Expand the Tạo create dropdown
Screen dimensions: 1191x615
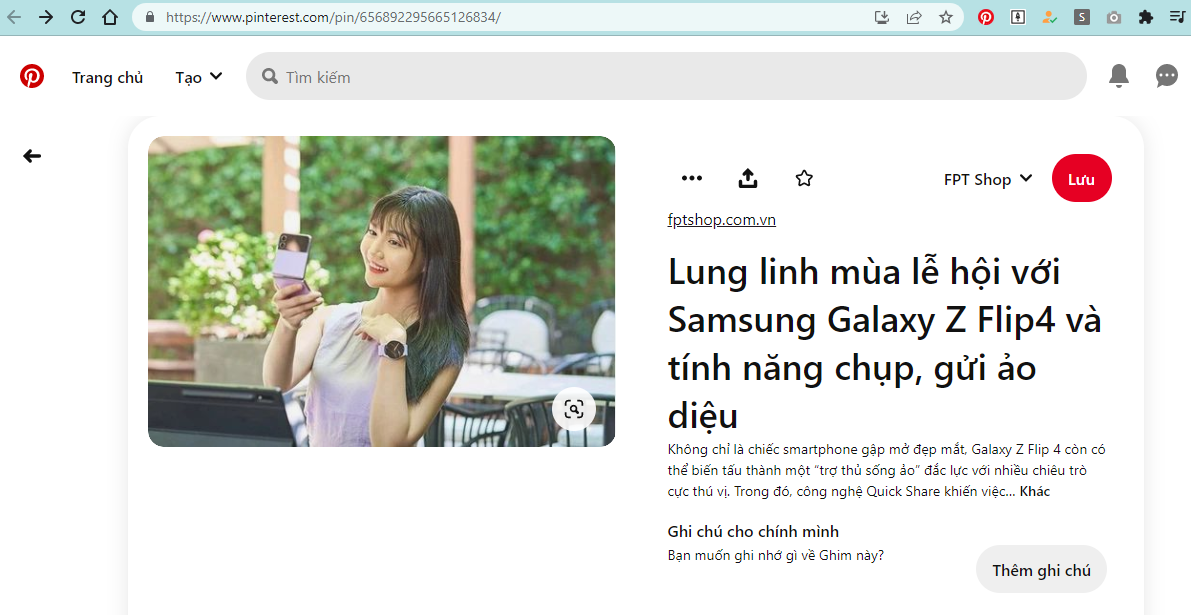(x=199, y=77)
